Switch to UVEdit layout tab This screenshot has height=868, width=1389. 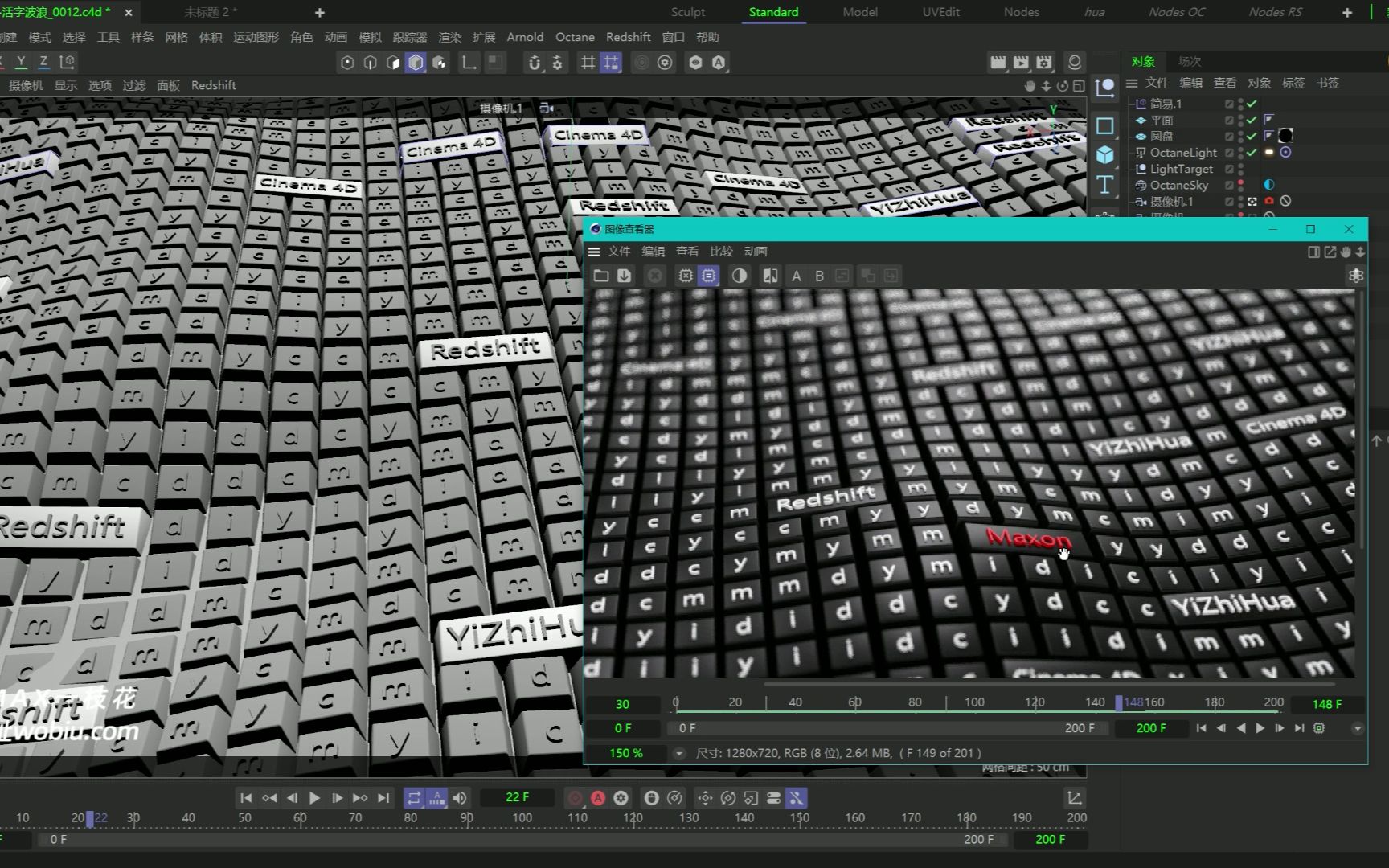(x=941, y=12)
